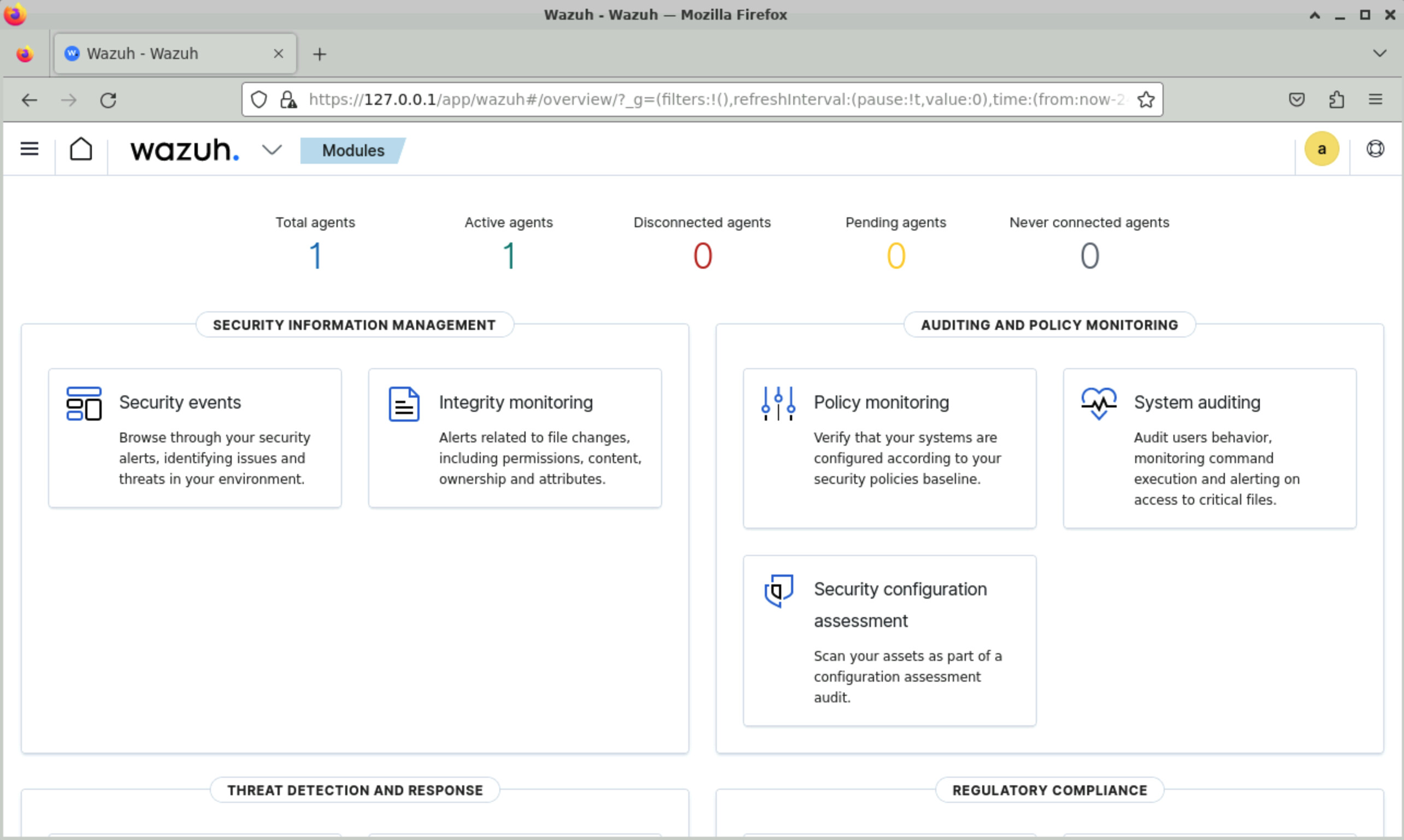Reload the current page
Screen dimensions: 1404x840
[x=108, y=100]
